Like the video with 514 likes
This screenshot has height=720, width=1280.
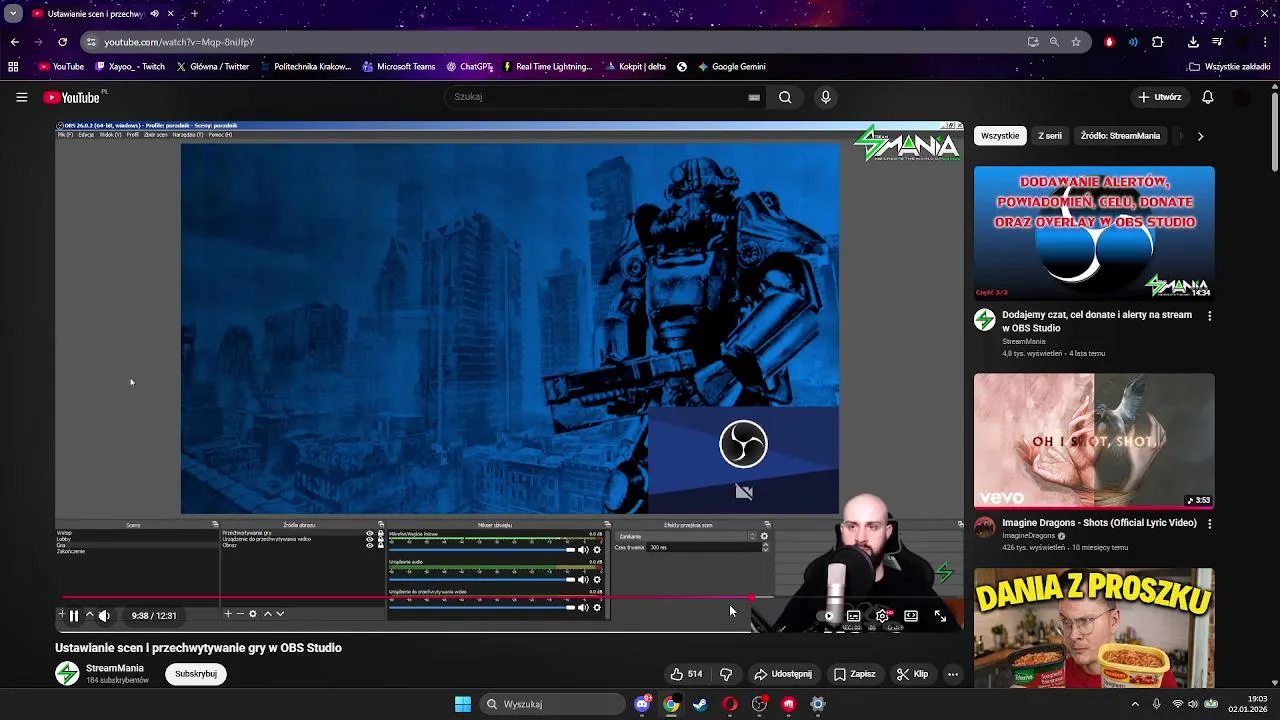coord(686,674)
